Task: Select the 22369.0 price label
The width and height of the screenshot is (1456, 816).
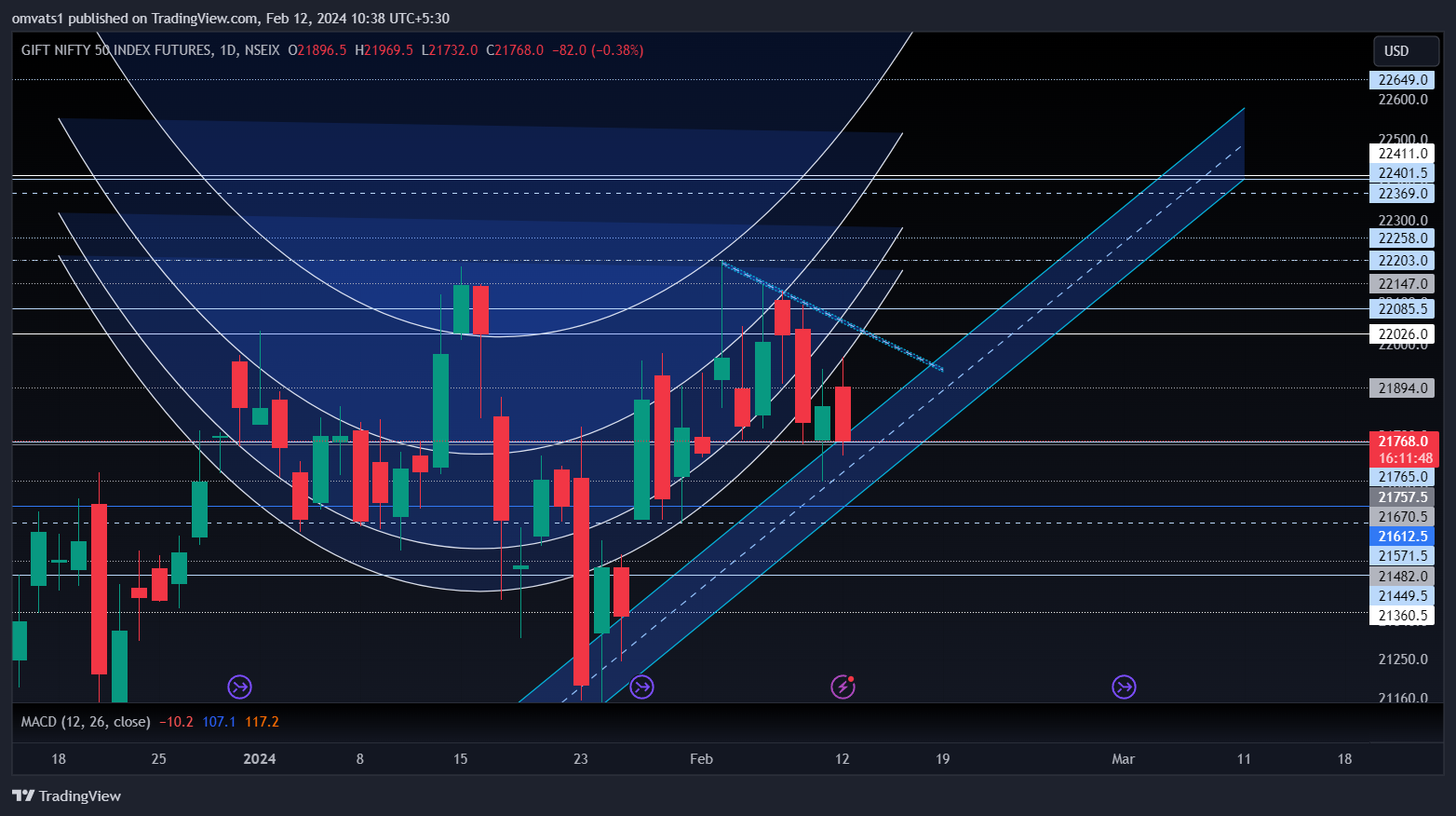Action: tap(1402, 194)
